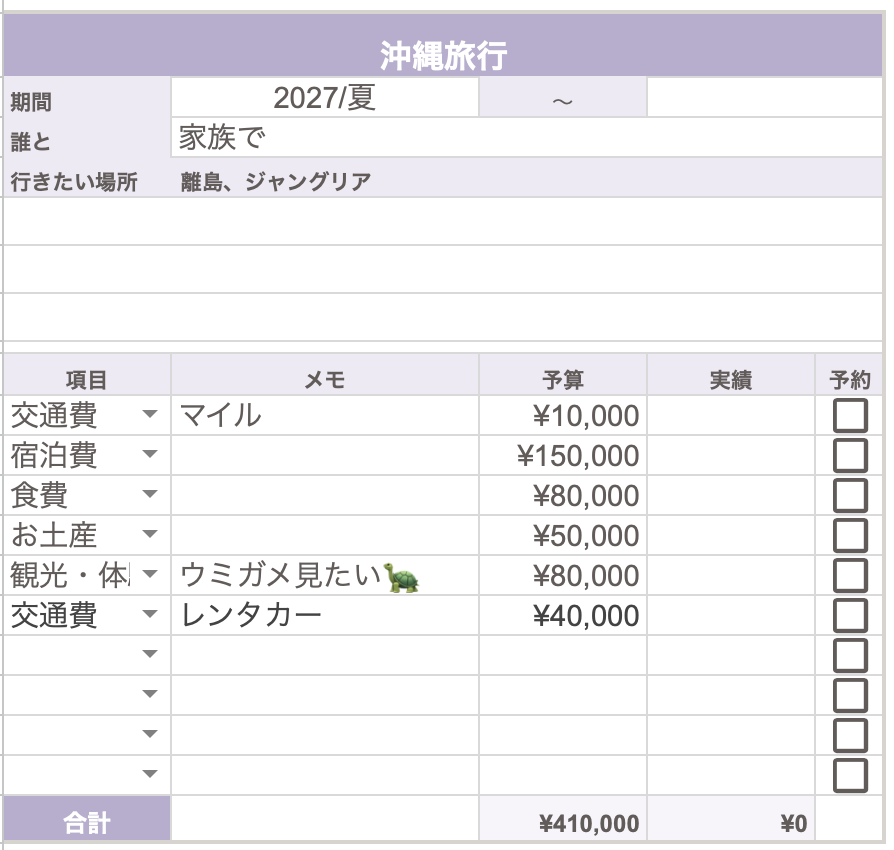The width and height of the screenshot is (894, 850).
Task: Click the ¥10,000 budget cell
Action: [563, 416]
